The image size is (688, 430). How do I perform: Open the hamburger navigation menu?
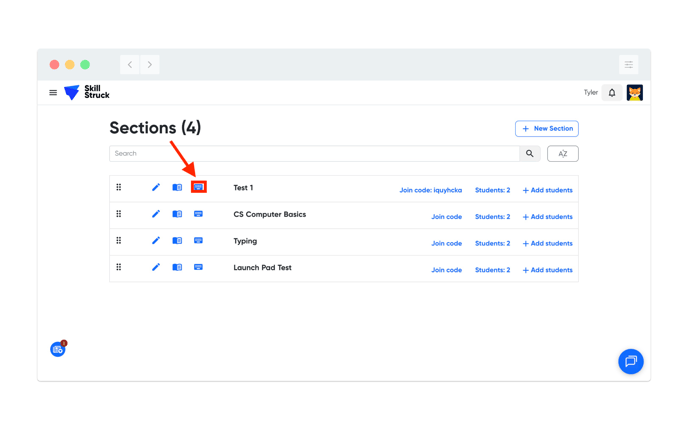[53, 93]
